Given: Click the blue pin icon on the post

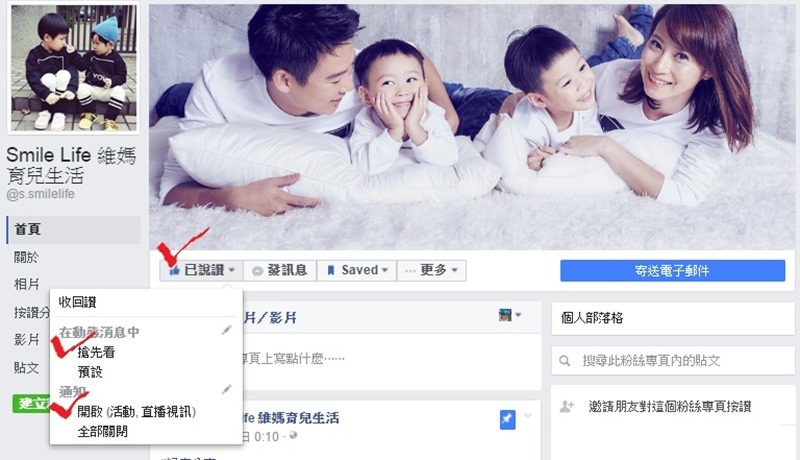Looking at the screenshot, I should click(507, 420).
